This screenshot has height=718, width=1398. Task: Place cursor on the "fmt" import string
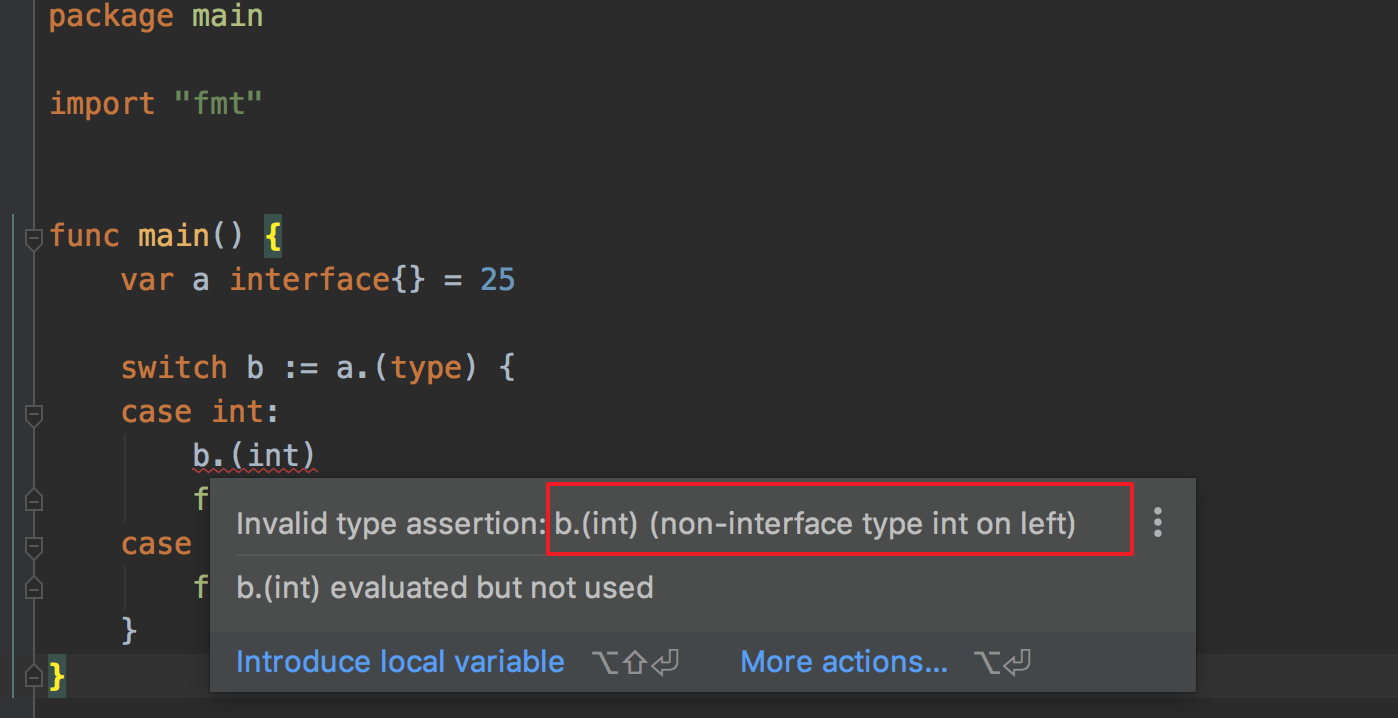point(218,104)
